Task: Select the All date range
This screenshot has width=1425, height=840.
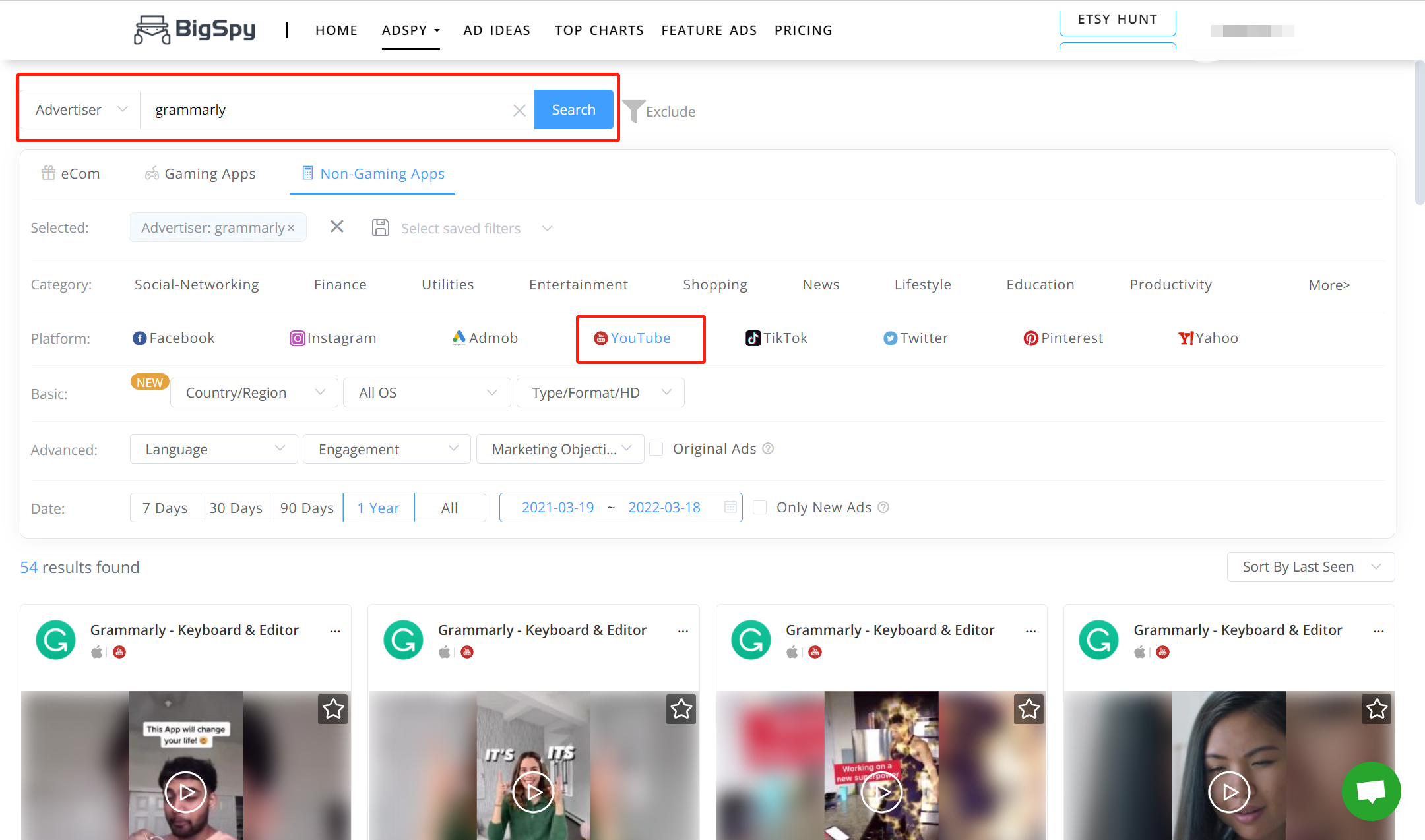Action: [x=449, y=508]
